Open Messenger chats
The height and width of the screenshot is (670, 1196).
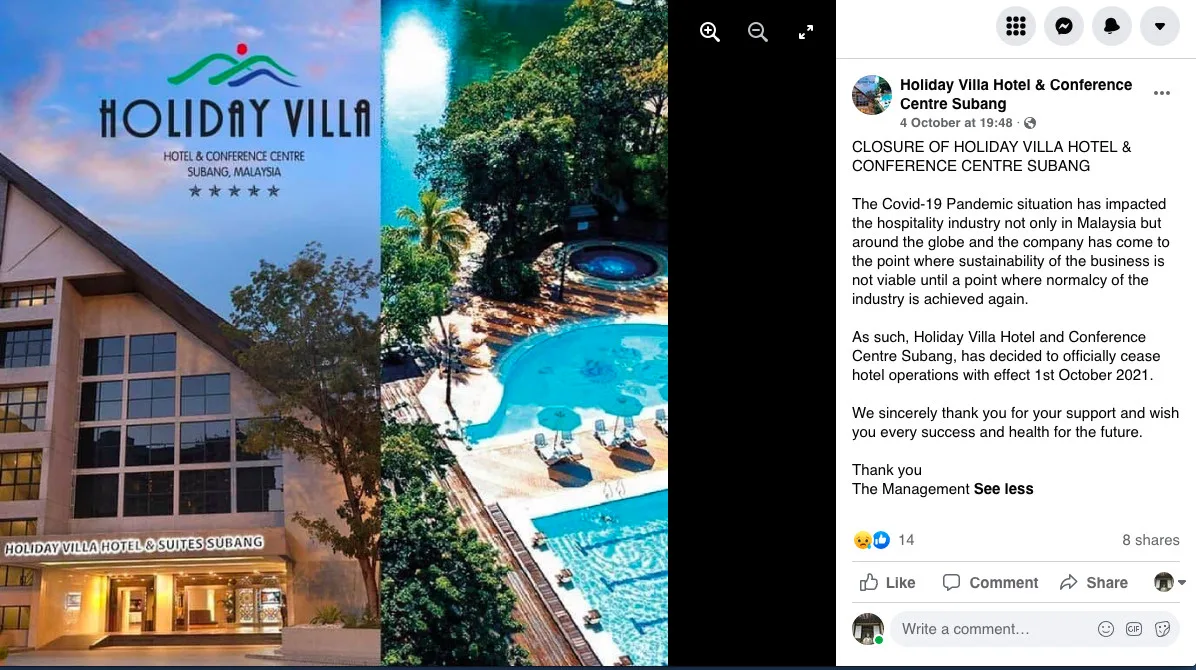pyautogui.click(x=1063, y=26)
